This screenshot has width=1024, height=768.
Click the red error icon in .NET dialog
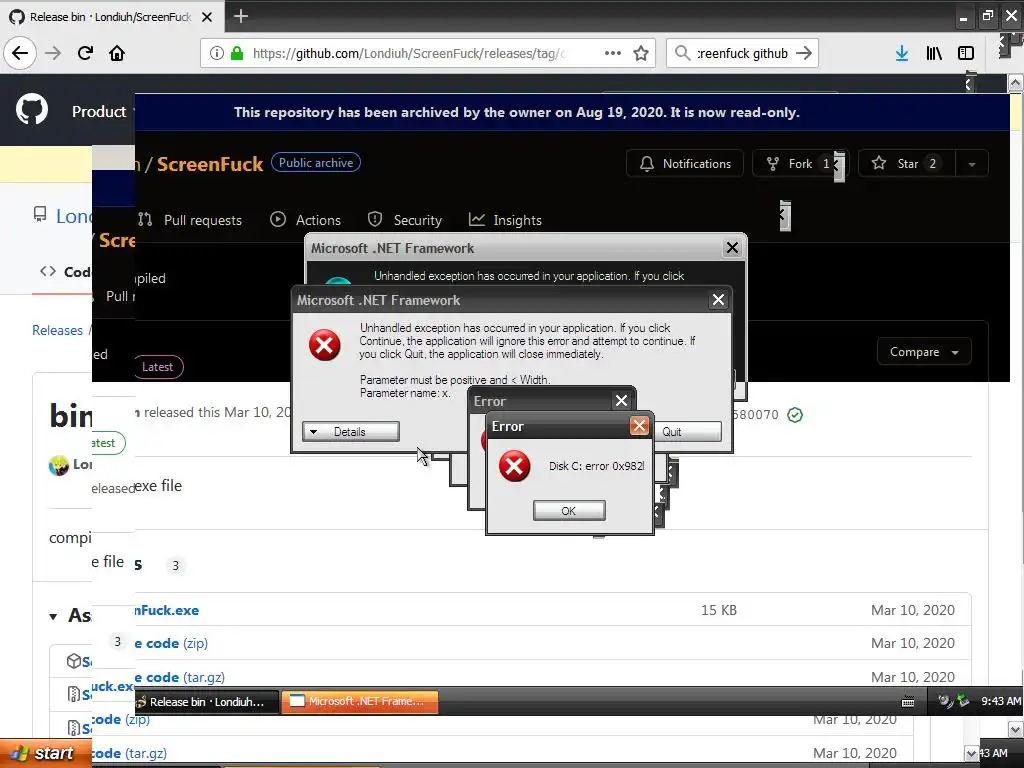[x=325, y=345]
